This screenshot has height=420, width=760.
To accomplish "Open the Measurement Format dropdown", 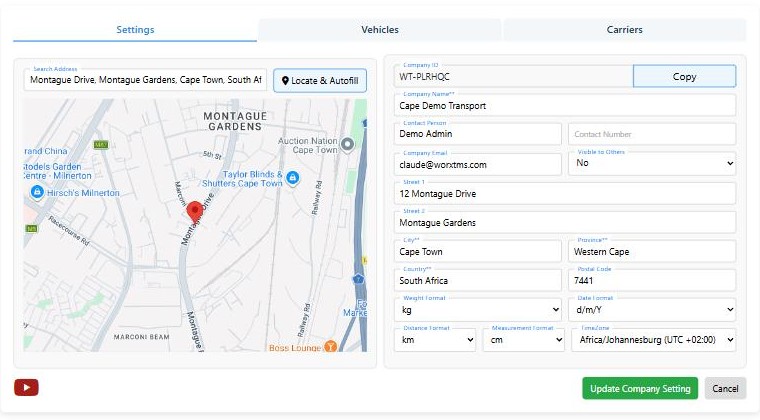I will coord(523,340).
